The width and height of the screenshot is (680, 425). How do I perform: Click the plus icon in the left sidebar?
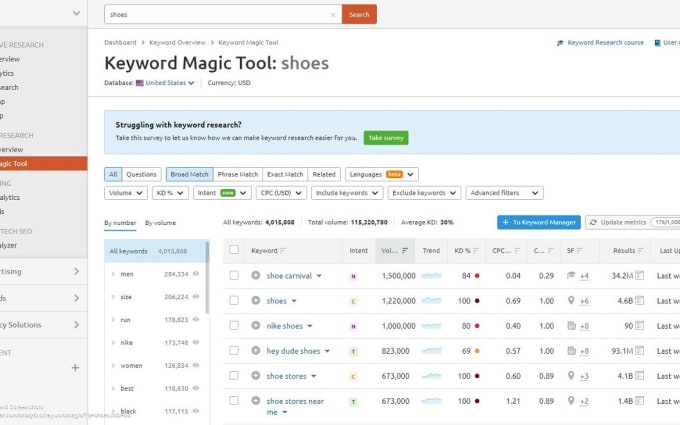pyautogui.click(x=75, y=368)
